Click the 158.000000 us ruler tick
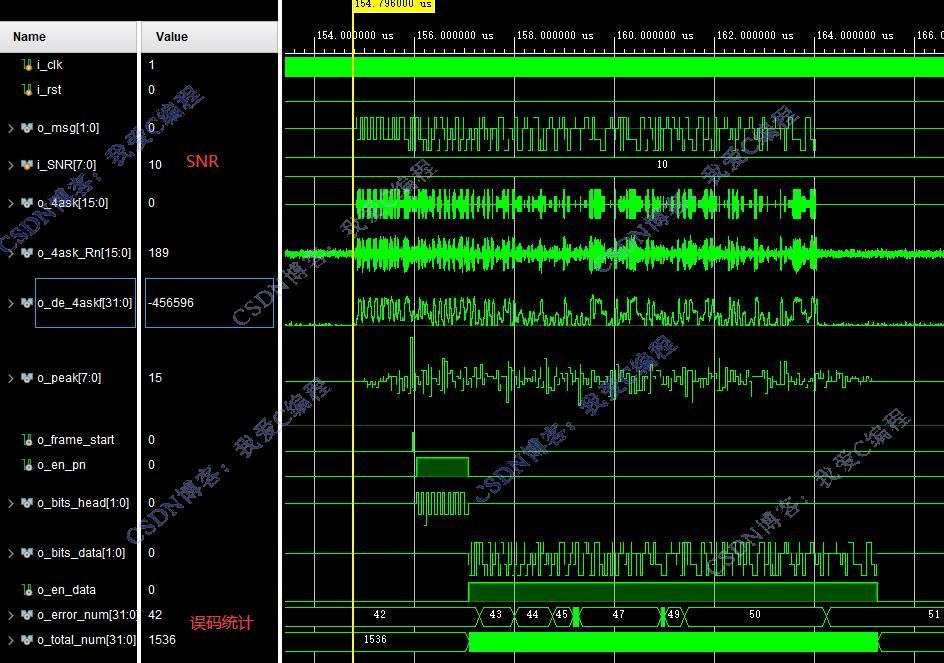Screen dimensions: 944x663 (555, 35)
